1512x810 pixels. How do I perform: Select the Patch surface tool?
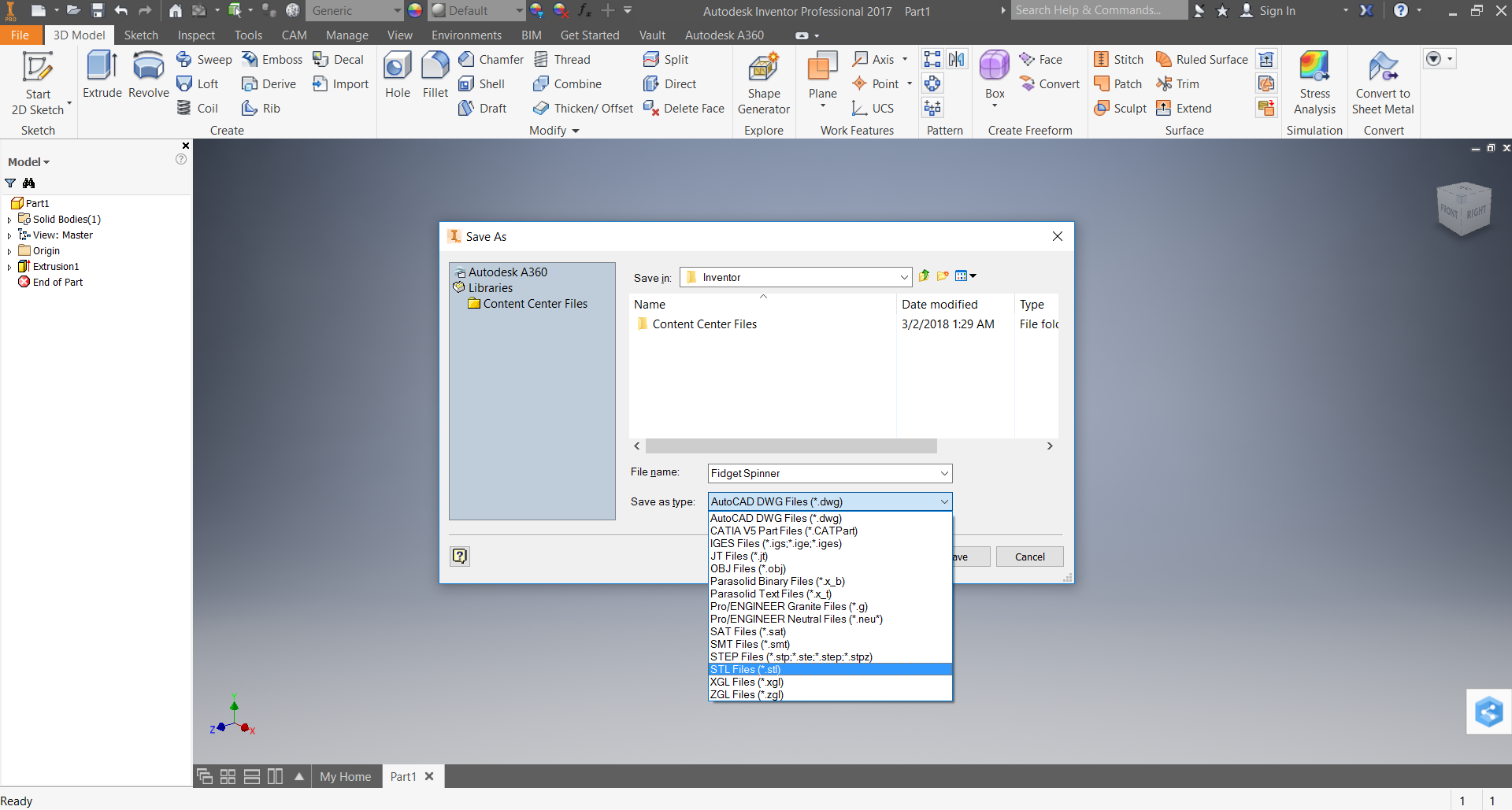1117,84
